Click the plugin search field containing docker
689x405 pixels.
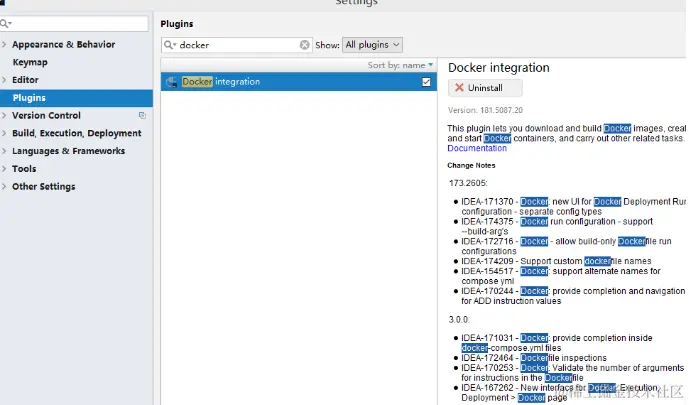[237, 45]
